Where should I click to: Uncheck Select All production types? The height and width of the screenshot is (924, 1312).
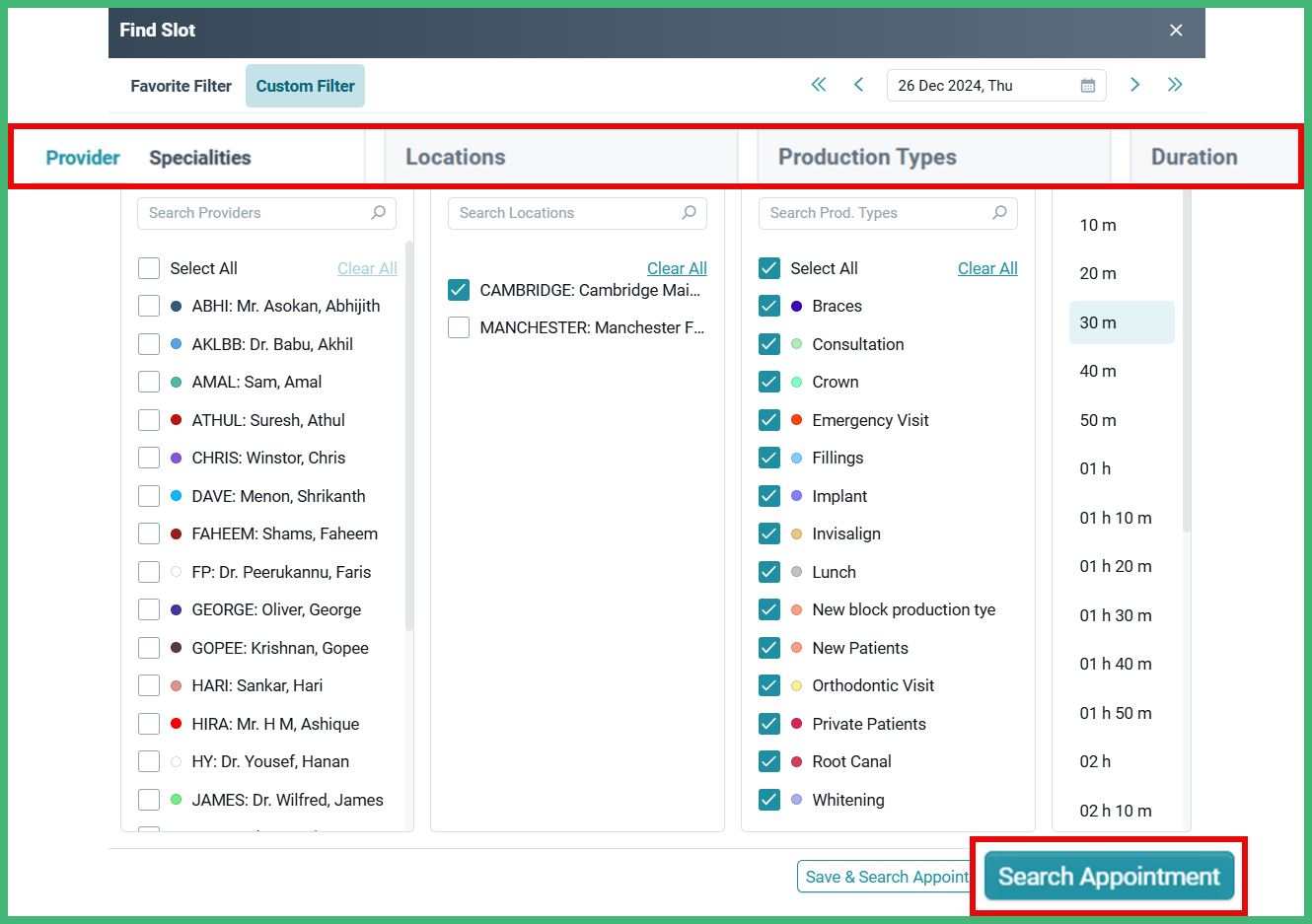[769, 267]
